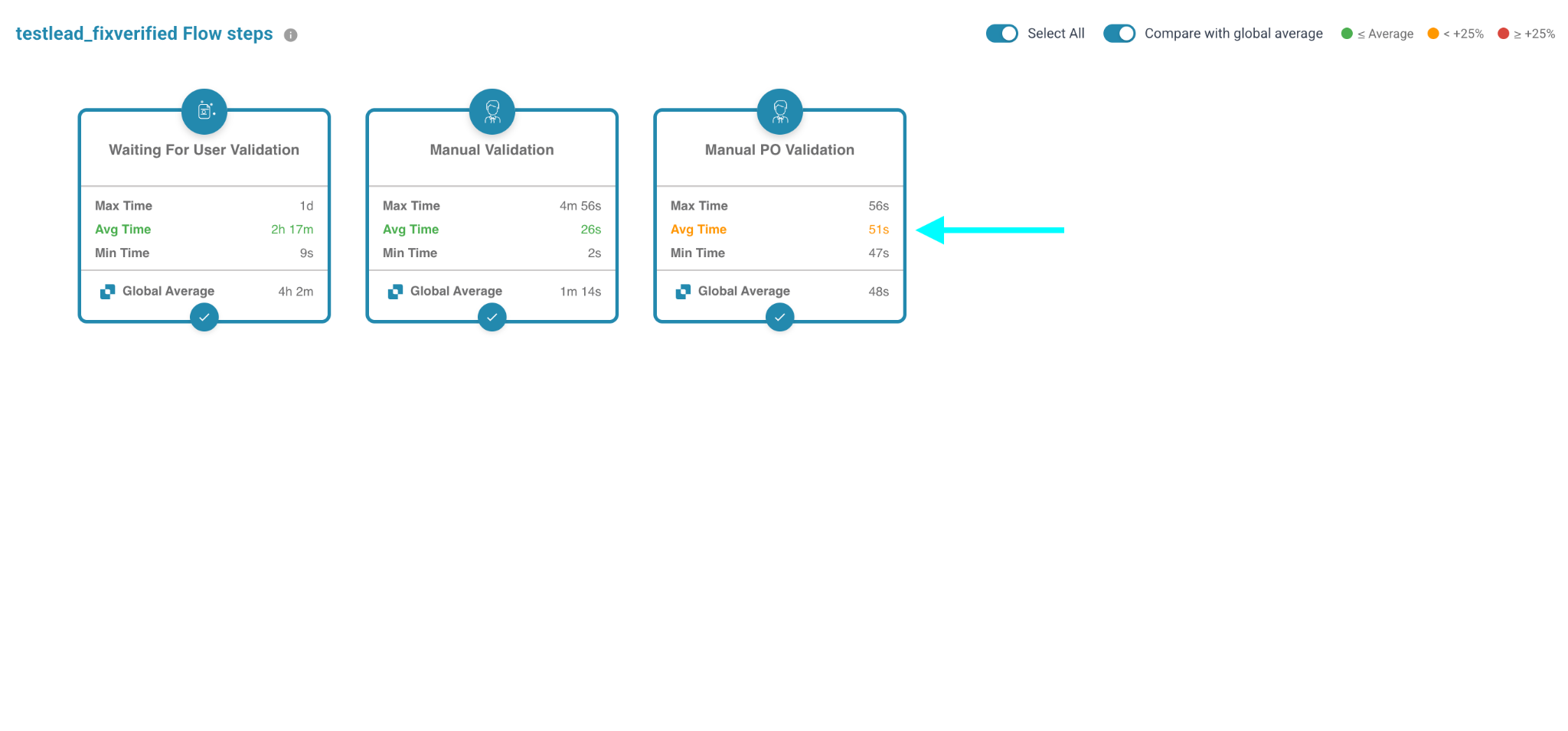Click the Compare with global average label
Screen dimensions: 1568x731
1234,34
